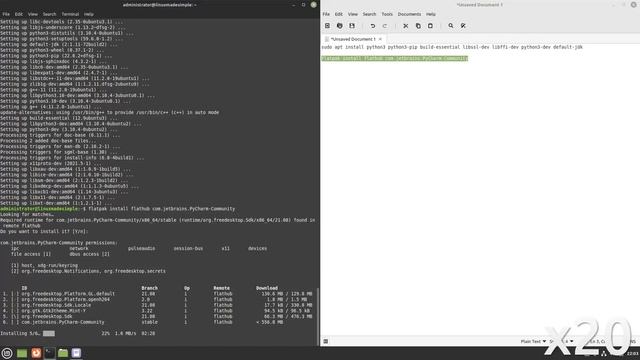This screenshot has height=360, width=640.
Task: Open the Terminal window's View menu
Action: point(33,14)
